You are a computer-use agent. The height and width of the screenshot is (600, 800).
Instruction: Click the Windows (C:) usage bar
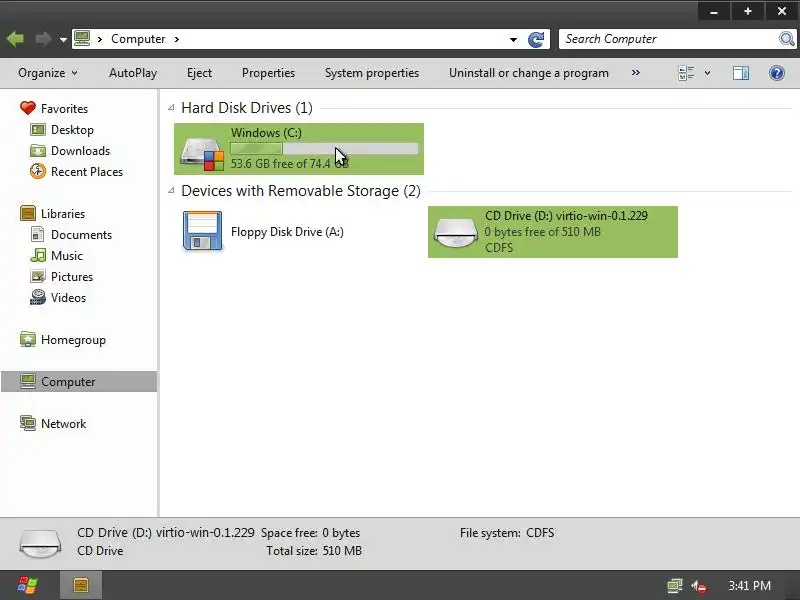pyautogui.click(x=324, y=148)
